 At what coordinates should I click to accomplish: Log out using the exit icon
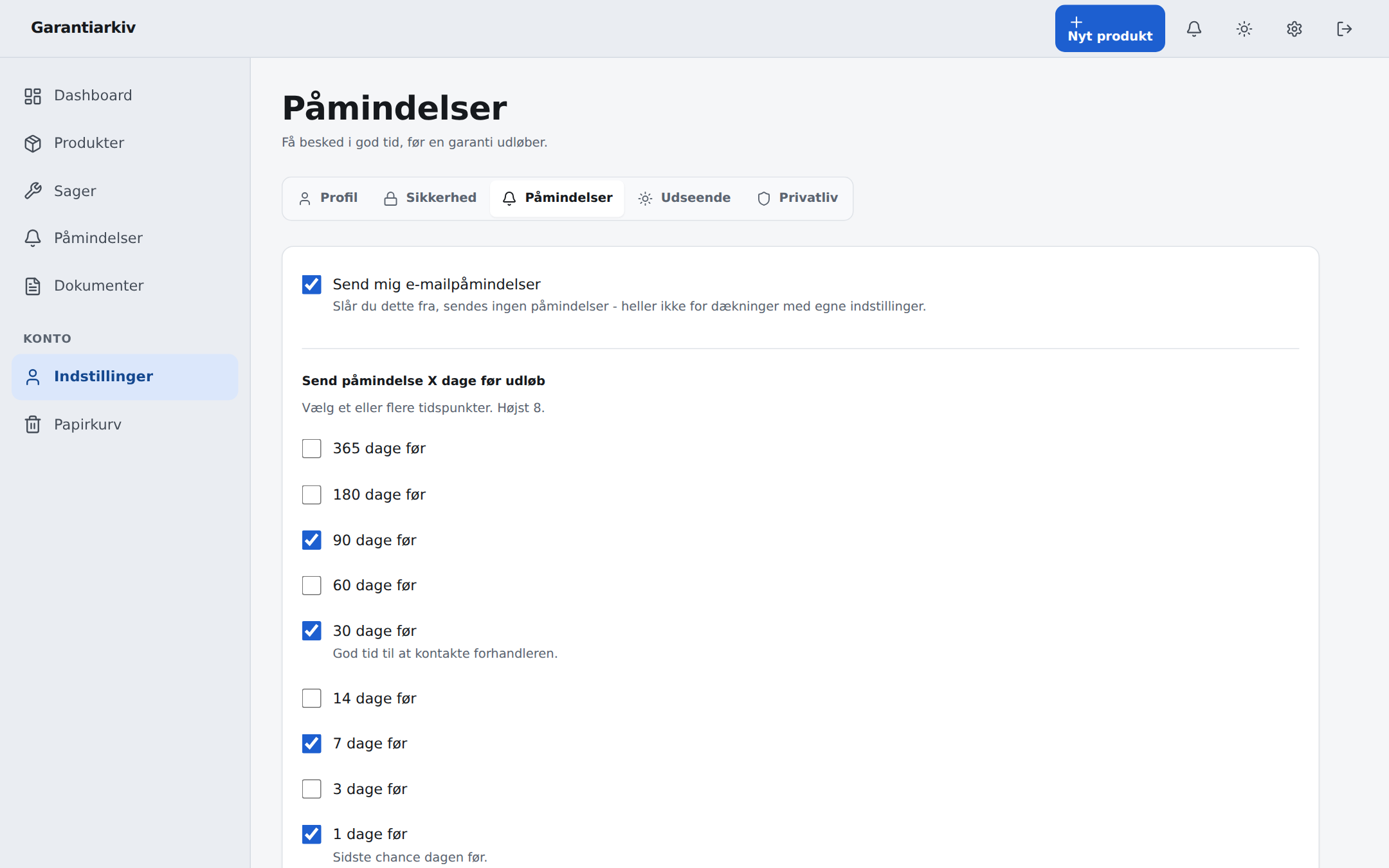[x=1345, y=29]
